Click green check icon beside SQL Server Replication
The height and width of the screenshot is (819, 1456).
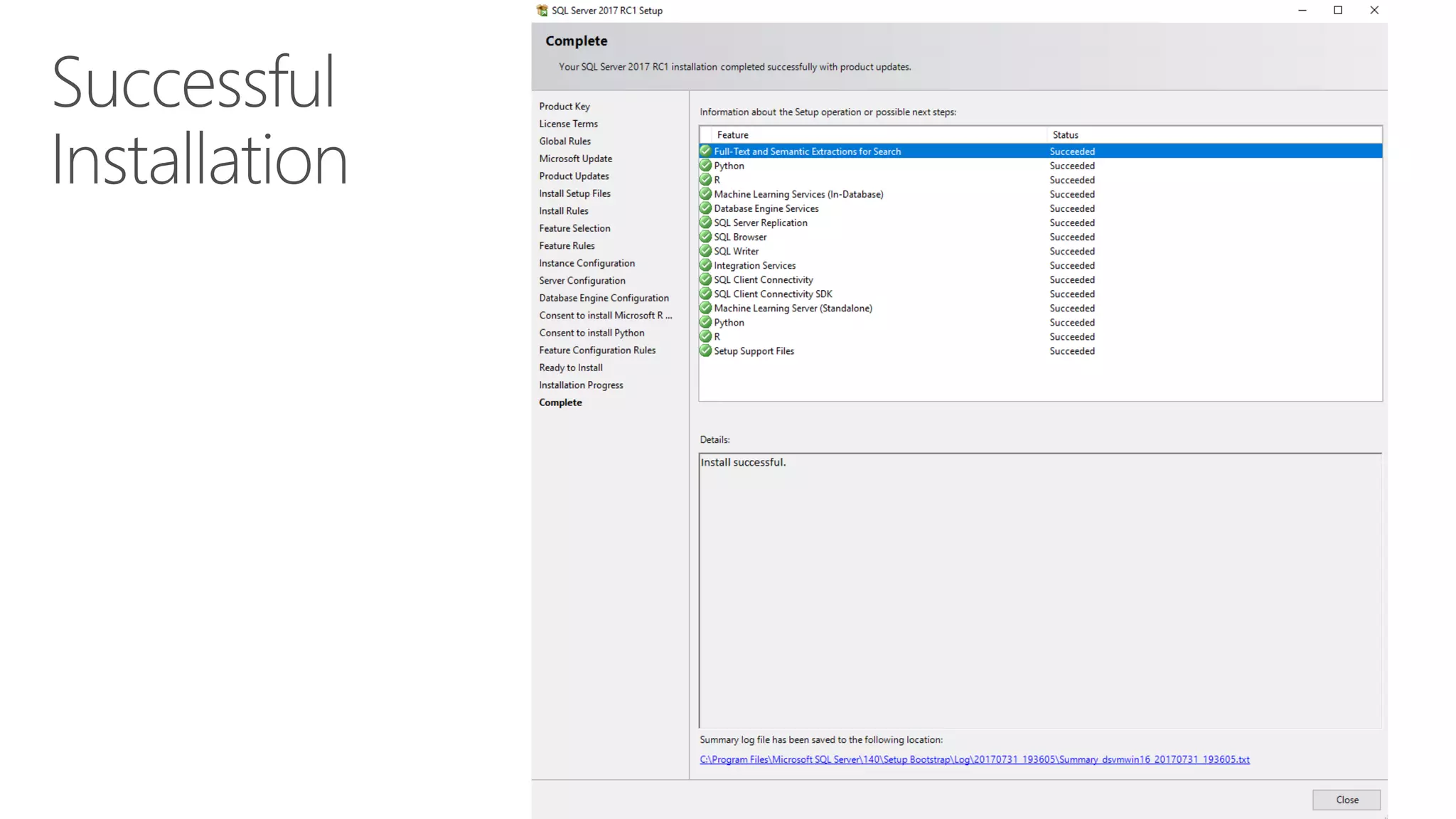click(705, 222)
